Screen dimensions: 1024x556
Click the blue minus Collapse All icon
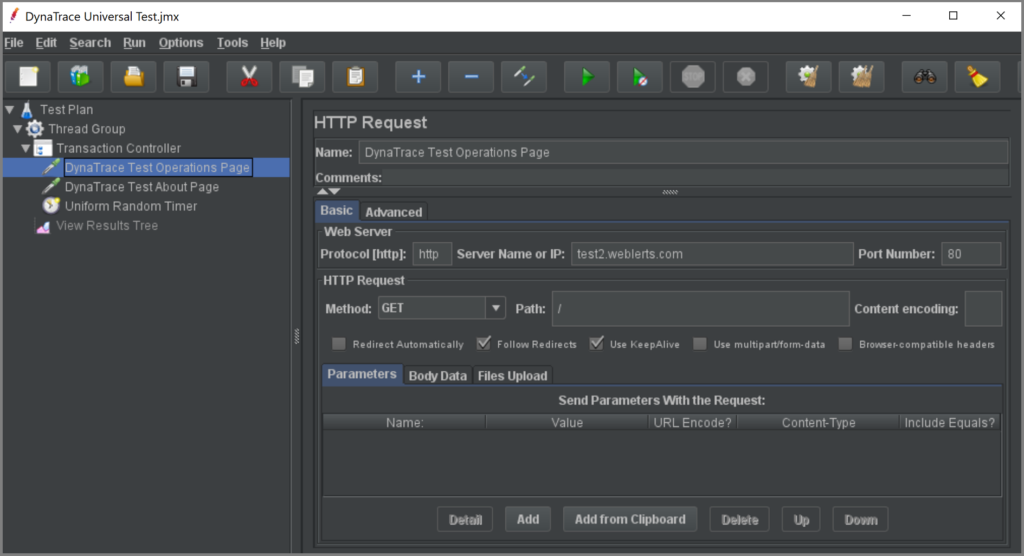[471, 77]
